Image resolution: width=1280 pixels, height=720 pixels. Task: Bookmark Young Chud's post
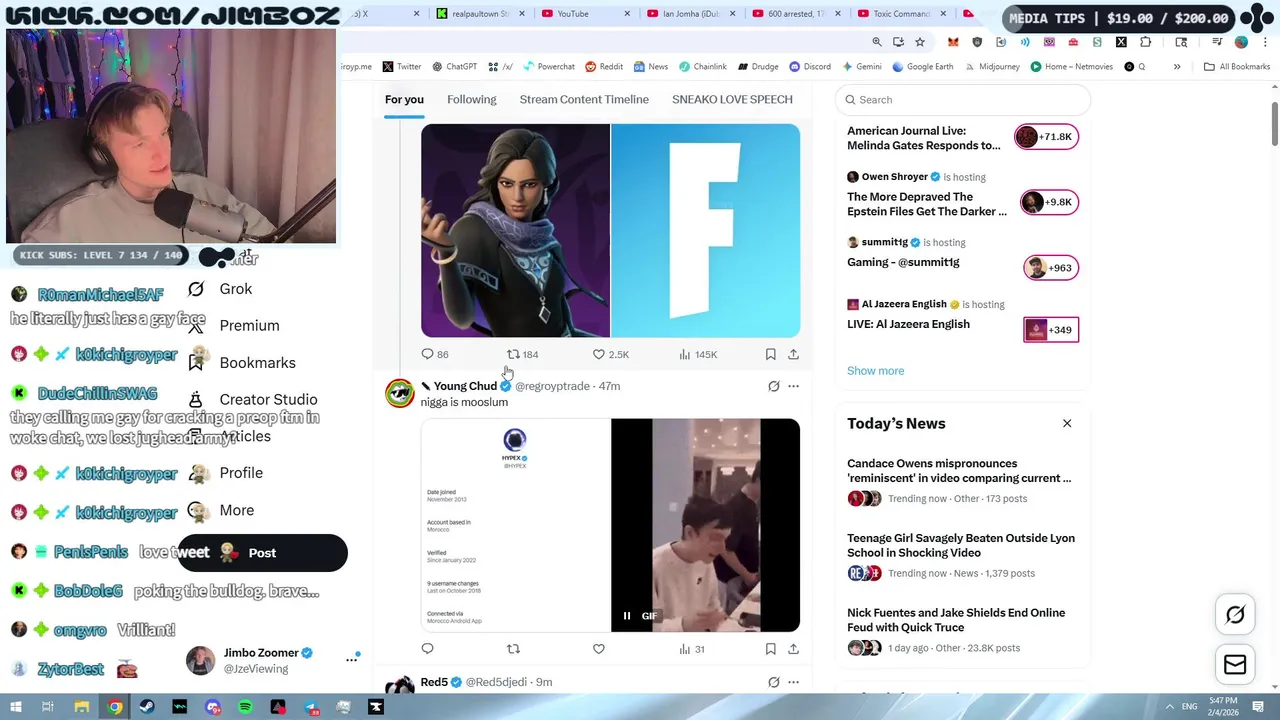point(770,649)
